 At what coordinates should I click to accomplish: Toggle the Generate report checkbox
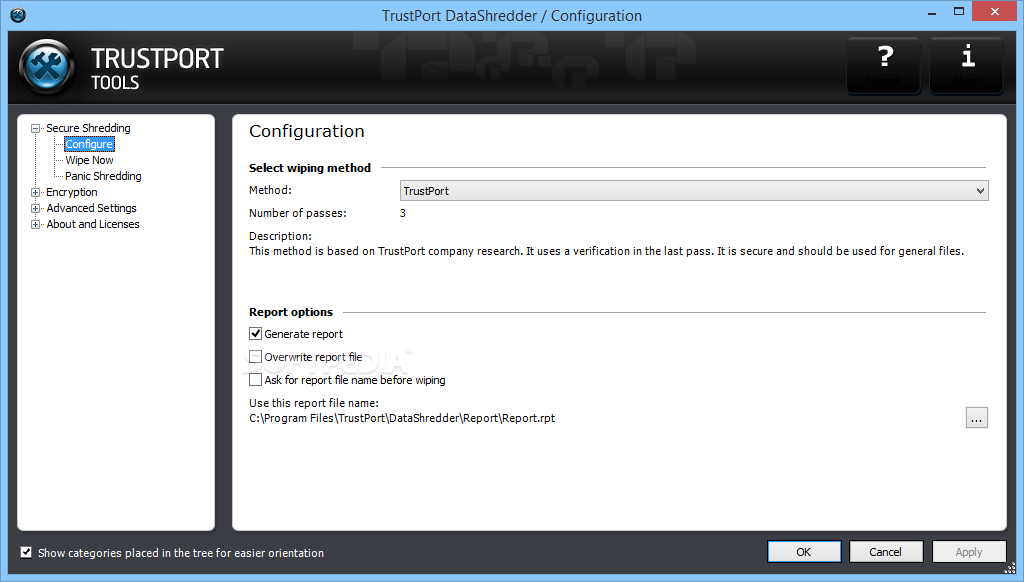click(x=255, y=334)
